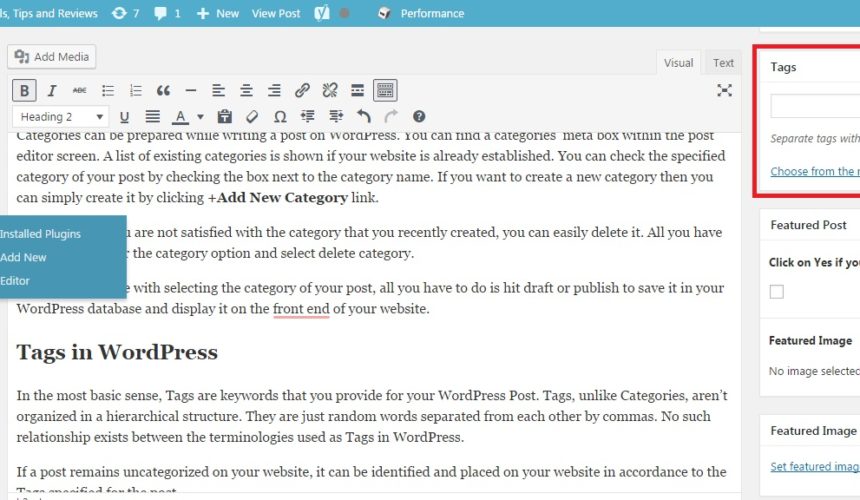The width and height of the screenshot is (860, 500).
Task: Open distraction-free writing mode
Action: point(725,90)
